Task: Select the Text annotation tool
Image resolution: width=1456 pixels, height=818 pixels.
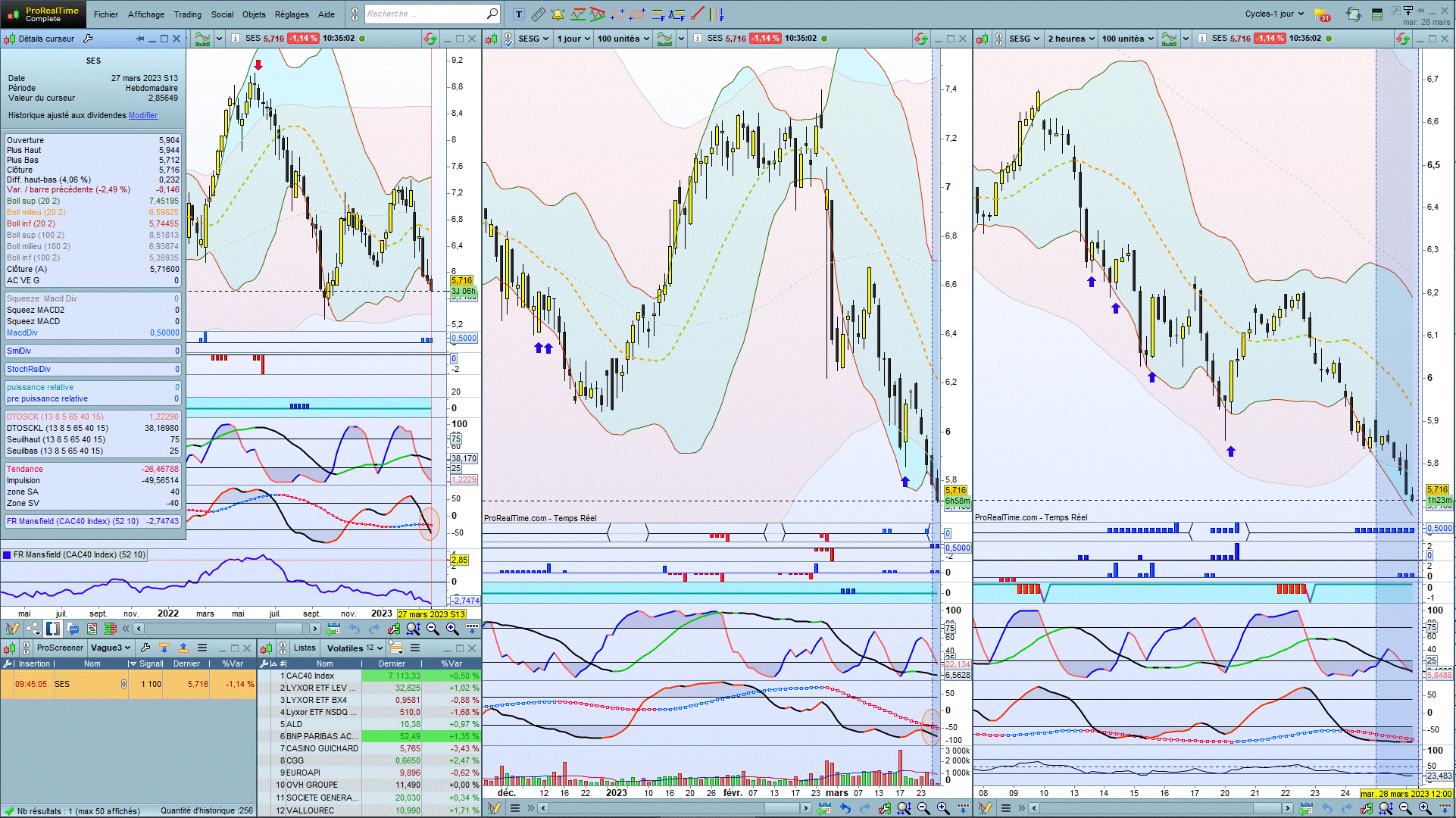Action: point(519,14)
